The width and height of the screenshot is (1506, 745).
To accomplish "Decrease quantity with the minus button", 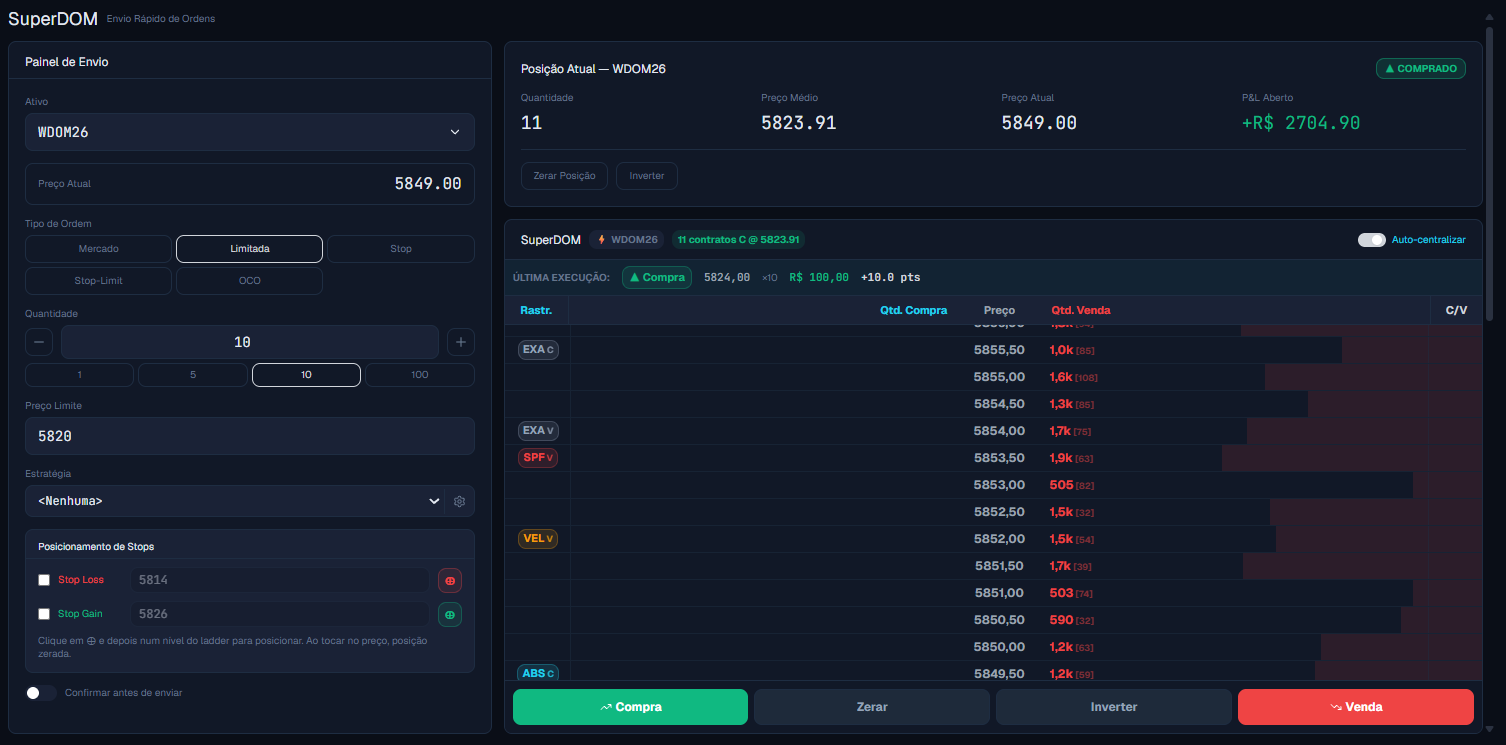I will click(x=39, y=342).
